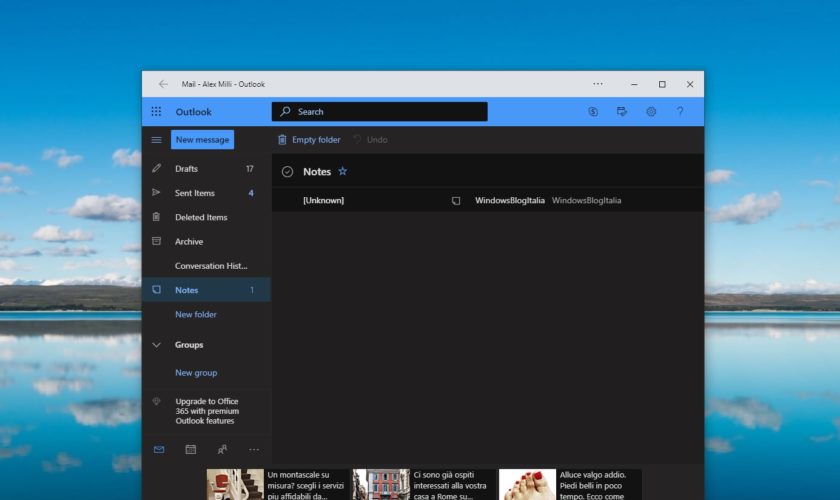Open the WindowsBlogItalia note item

coord(509,200)
